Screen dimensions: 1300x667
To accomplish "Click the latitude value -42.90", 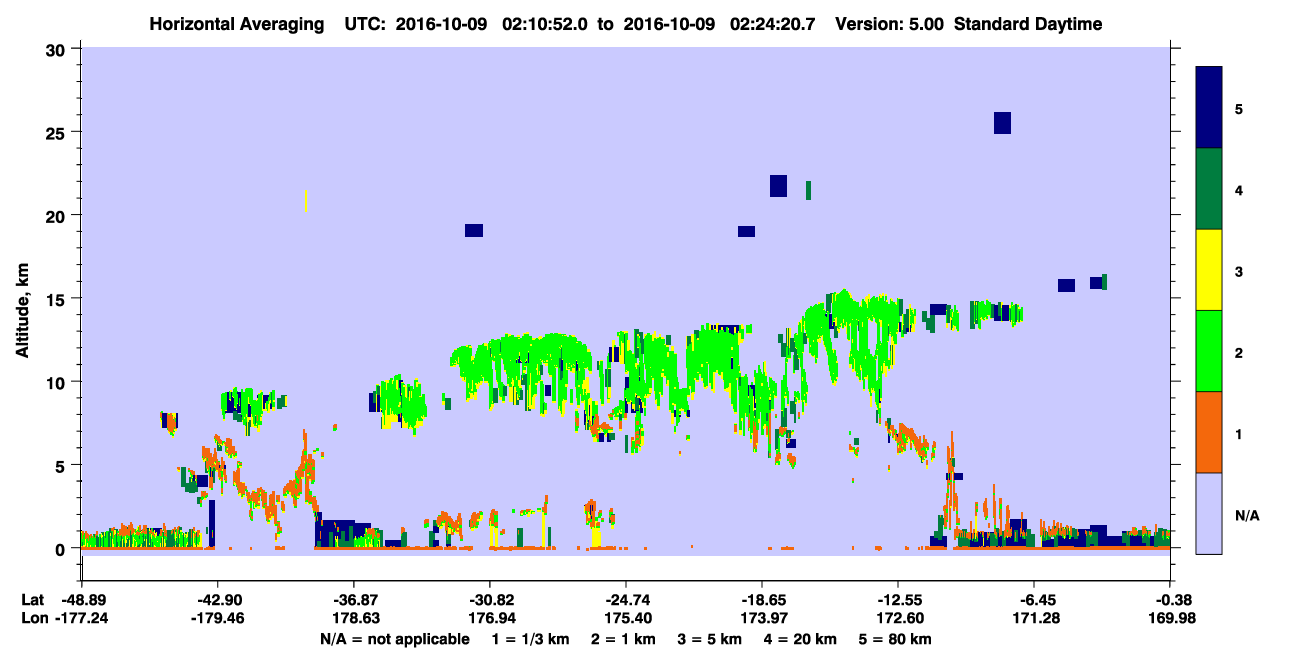I will click(217, 599).
